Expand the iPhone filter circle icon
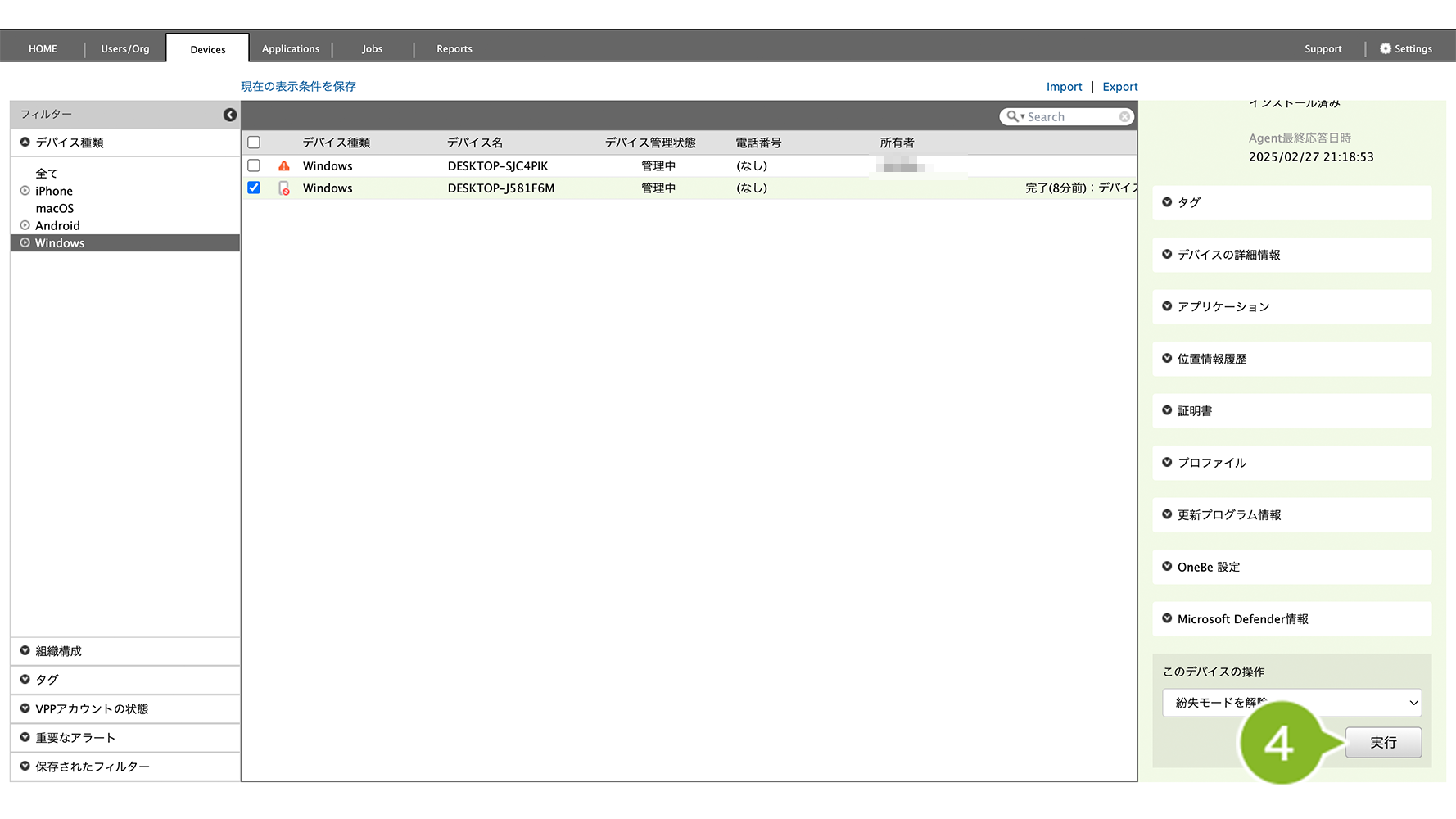This screenshot has height=819, width=1456. coord(25,191)
